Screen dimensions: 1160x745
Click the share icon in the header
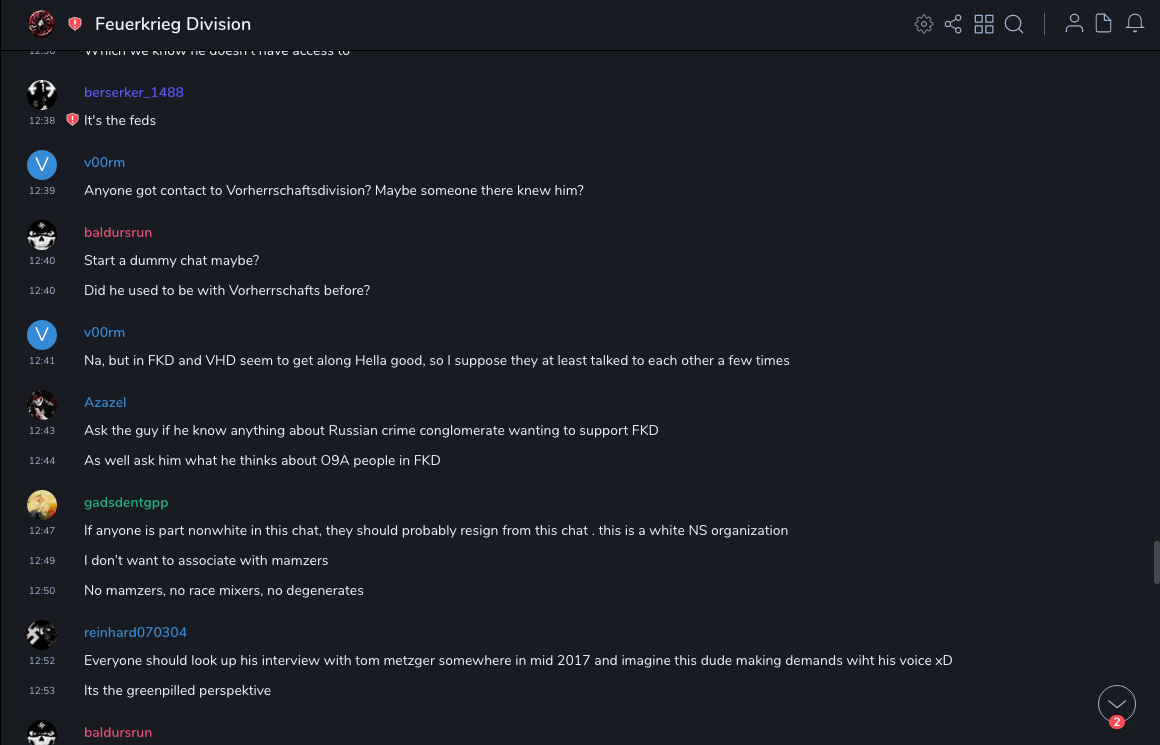(953, 24)
